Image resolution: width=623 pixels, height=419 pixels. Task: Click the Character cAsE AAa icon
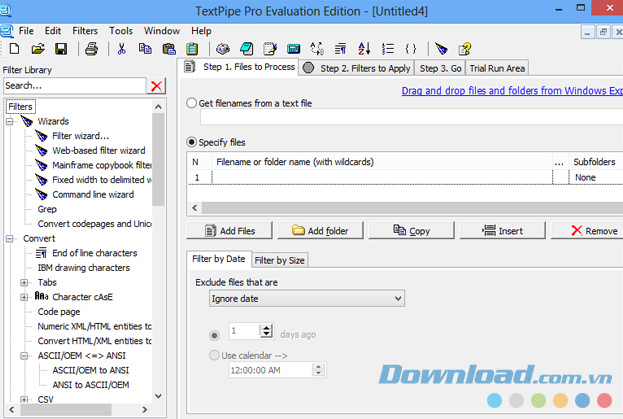tap(41, 296)
